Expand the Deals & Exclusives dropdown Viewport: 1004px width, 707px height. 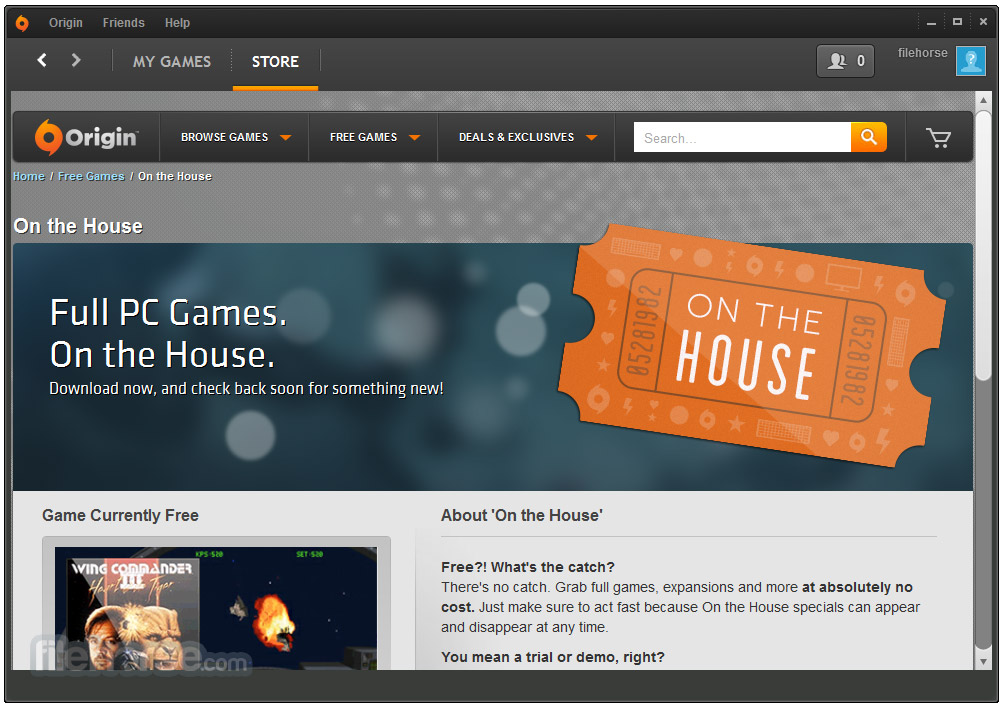528,137
